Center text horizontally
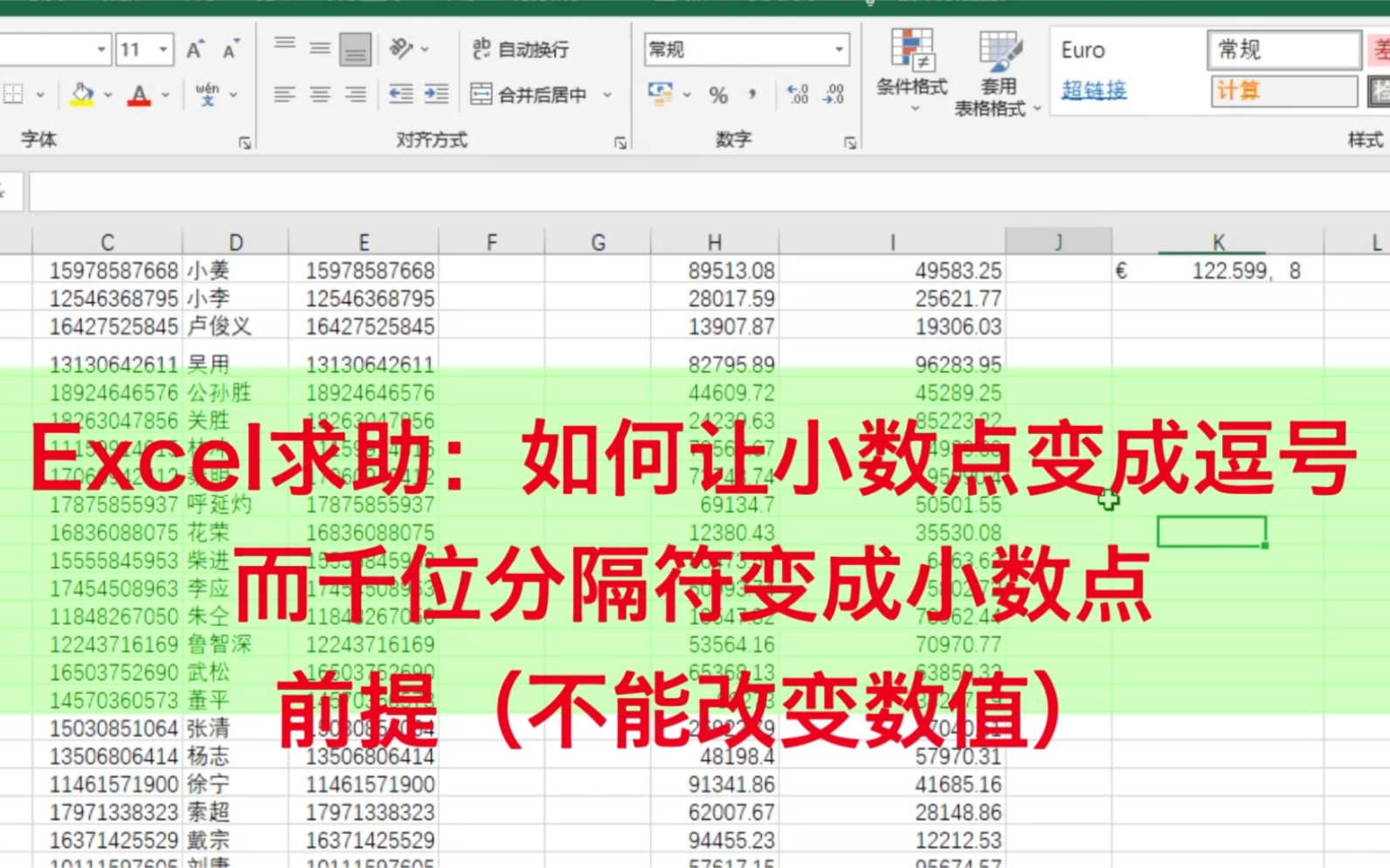The width and height of the screenshot is (1390, 868). 320,94
